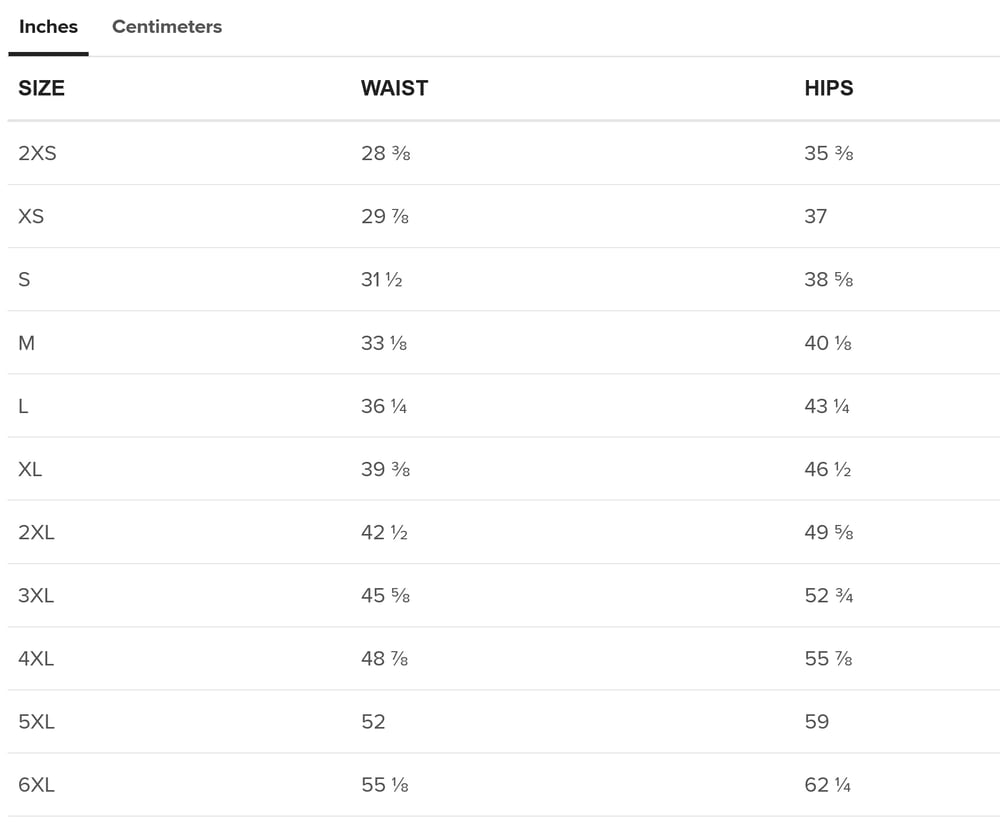Click the WAIST column header
1000x832 pixels.
point(394,88)
